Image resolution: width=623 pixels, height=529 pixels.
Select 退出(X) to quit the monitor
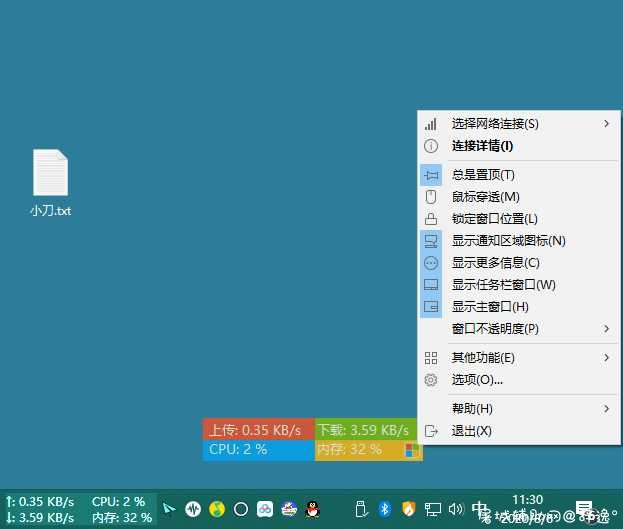[519, 431]
